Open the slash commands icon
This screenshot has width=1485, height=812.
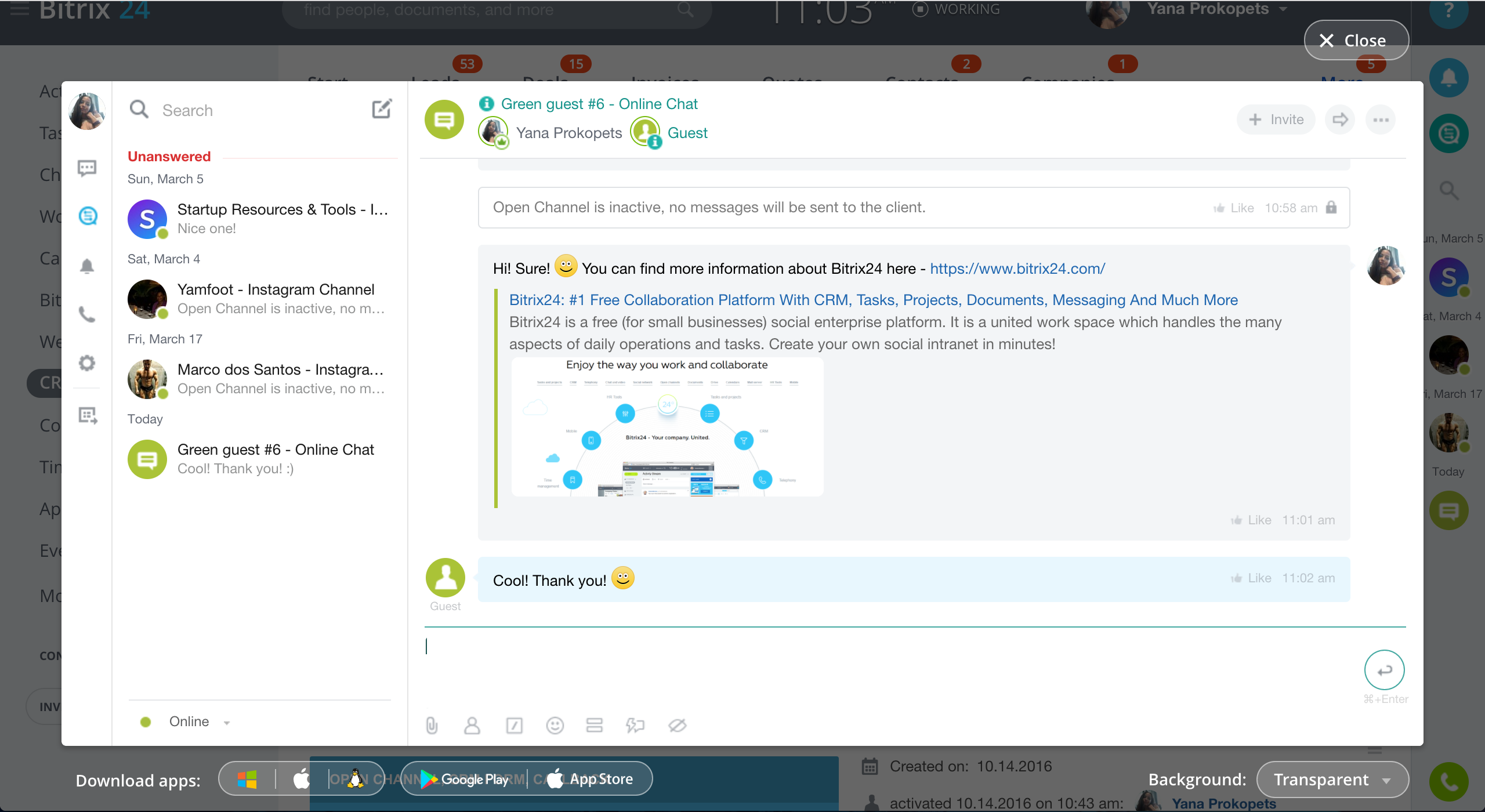(514, 725)
